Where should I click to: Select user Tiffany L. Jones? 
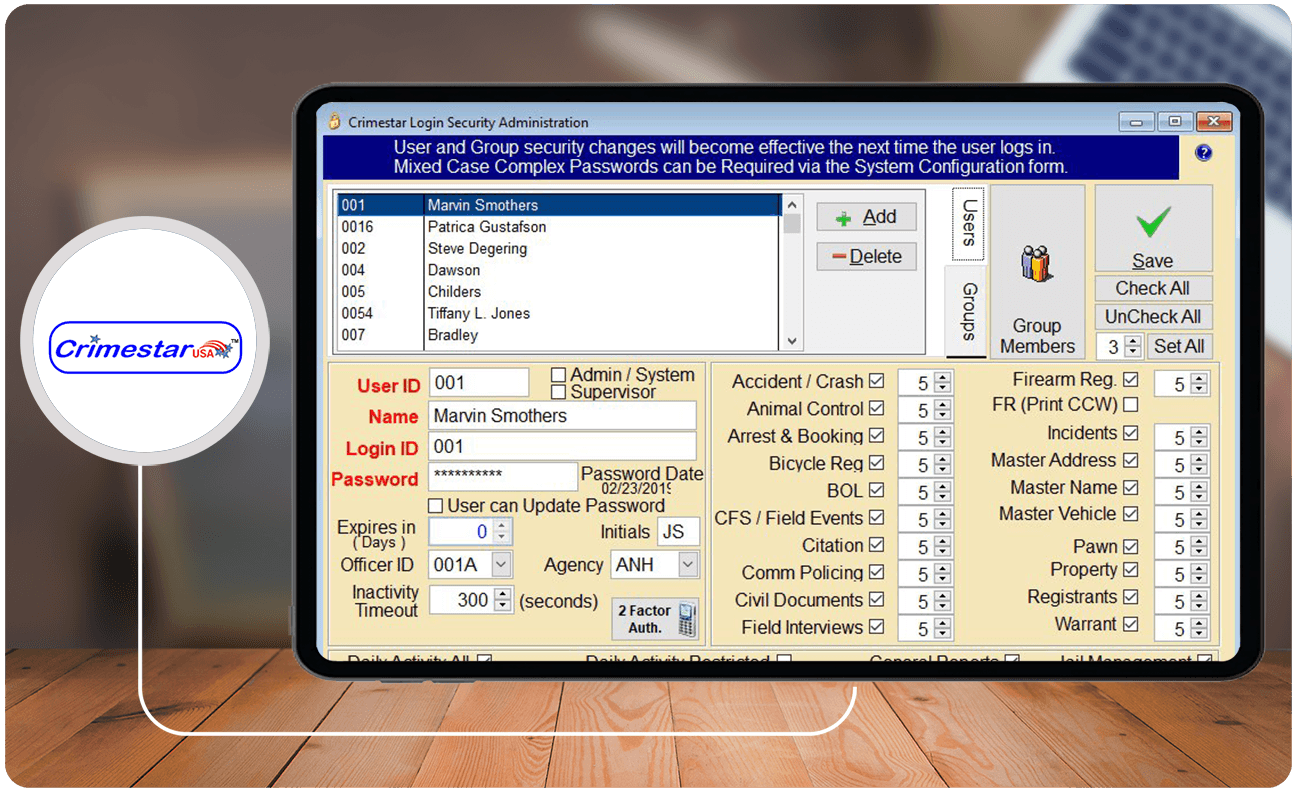point(558,314)
